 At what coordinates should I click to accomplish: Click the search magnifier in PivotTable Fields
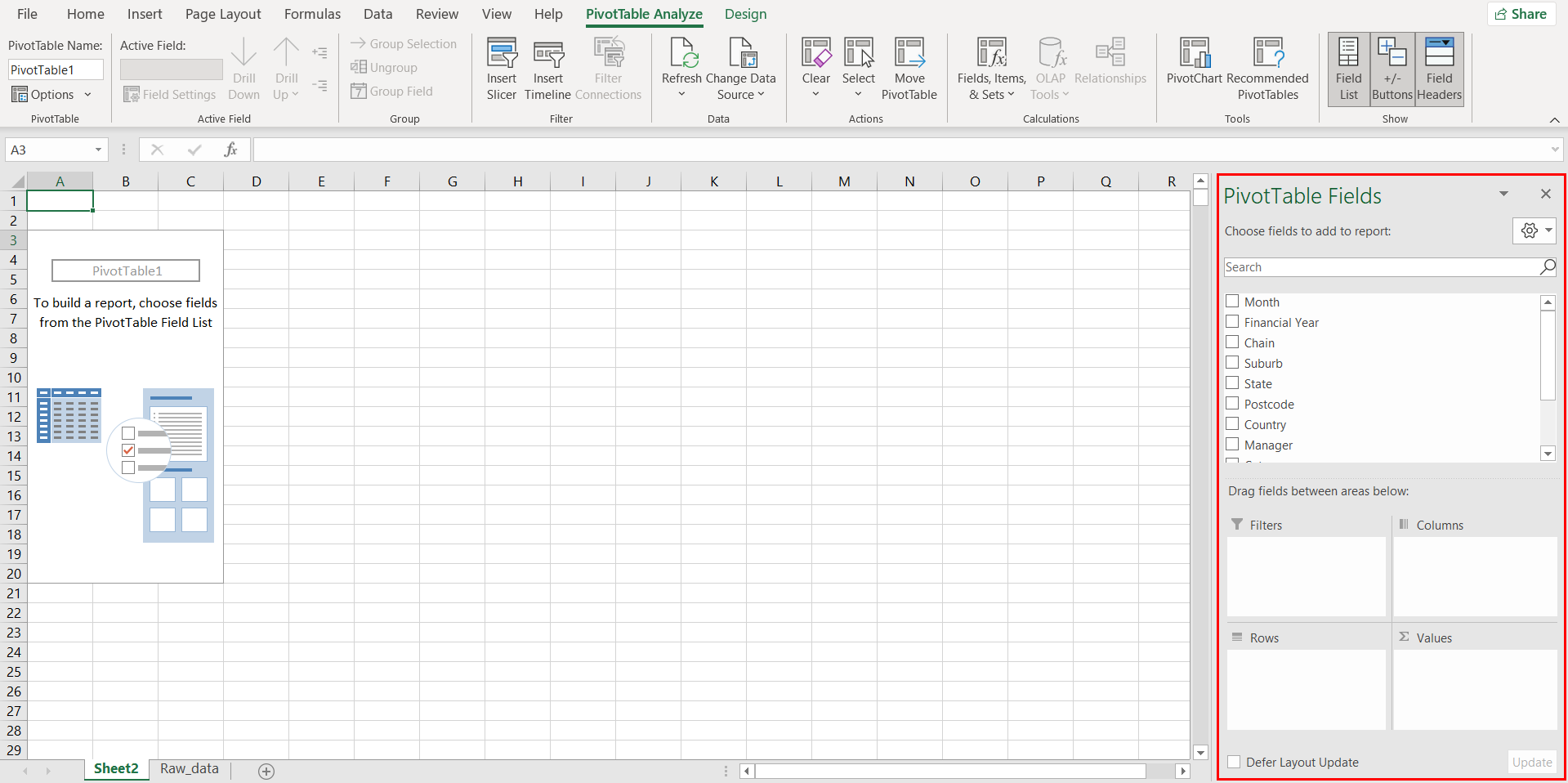point(1548,267)
